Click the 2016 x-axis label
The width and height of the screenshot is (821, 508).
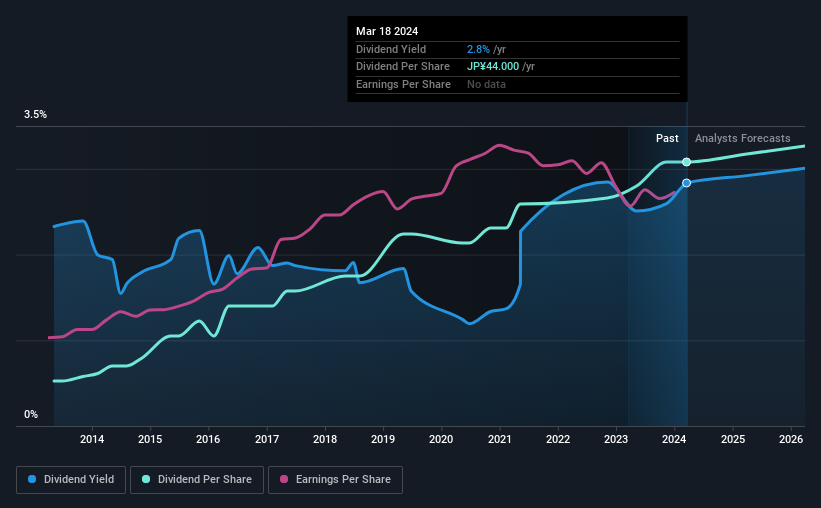[x=208, y=439]
